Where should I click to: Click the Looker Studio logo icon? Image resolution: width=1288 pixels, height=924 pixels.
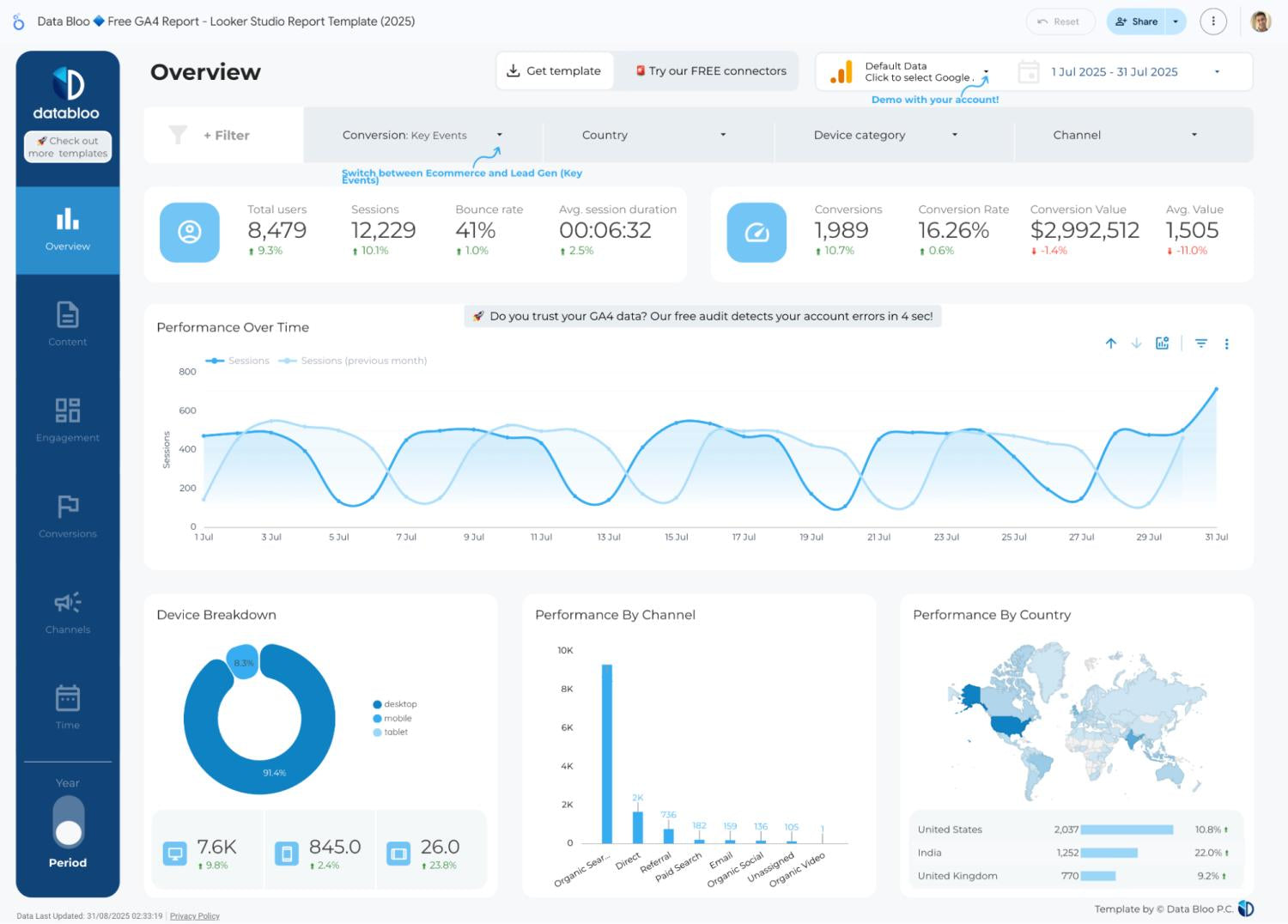tap(19, 22)
